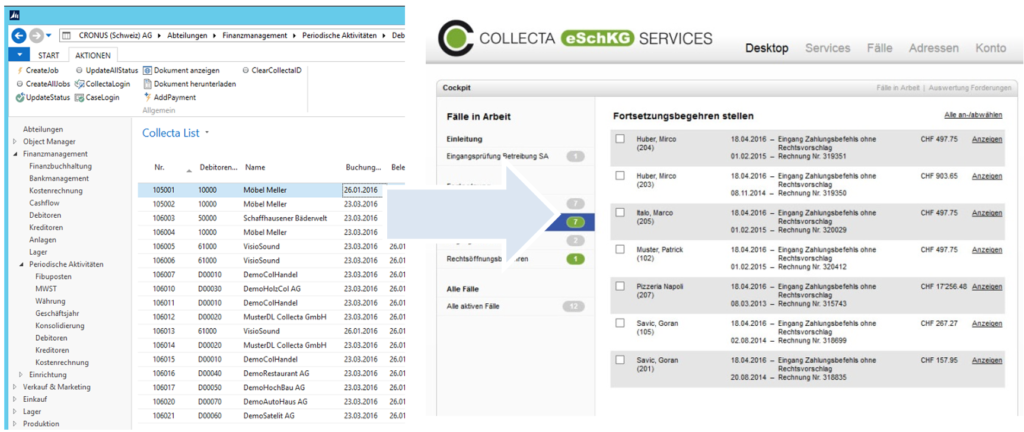The image size is (1024, 432).
Task: Tick the checkbox for Savic, Goran (201)
Action: pos(620,359)
